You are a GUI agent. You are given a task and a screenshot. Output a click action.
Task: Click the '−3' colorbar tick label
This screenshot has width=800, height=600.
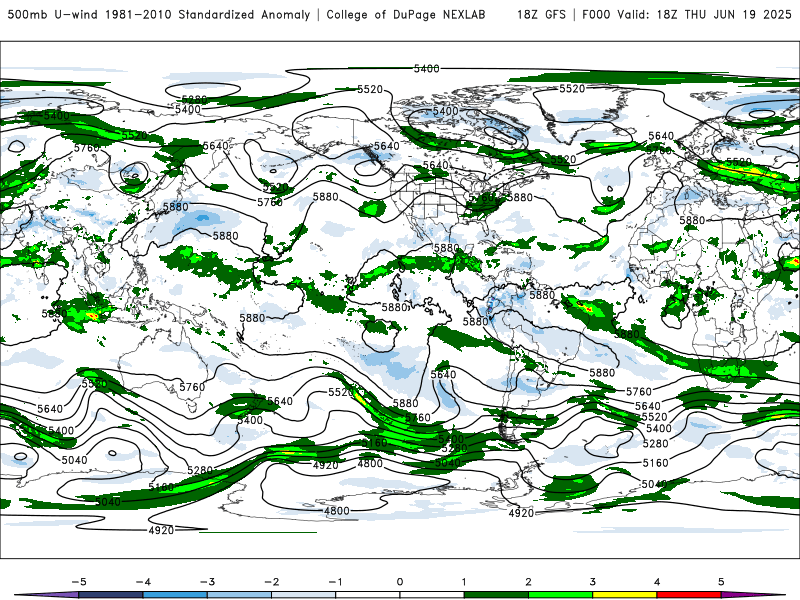click(x=207, y=582)
